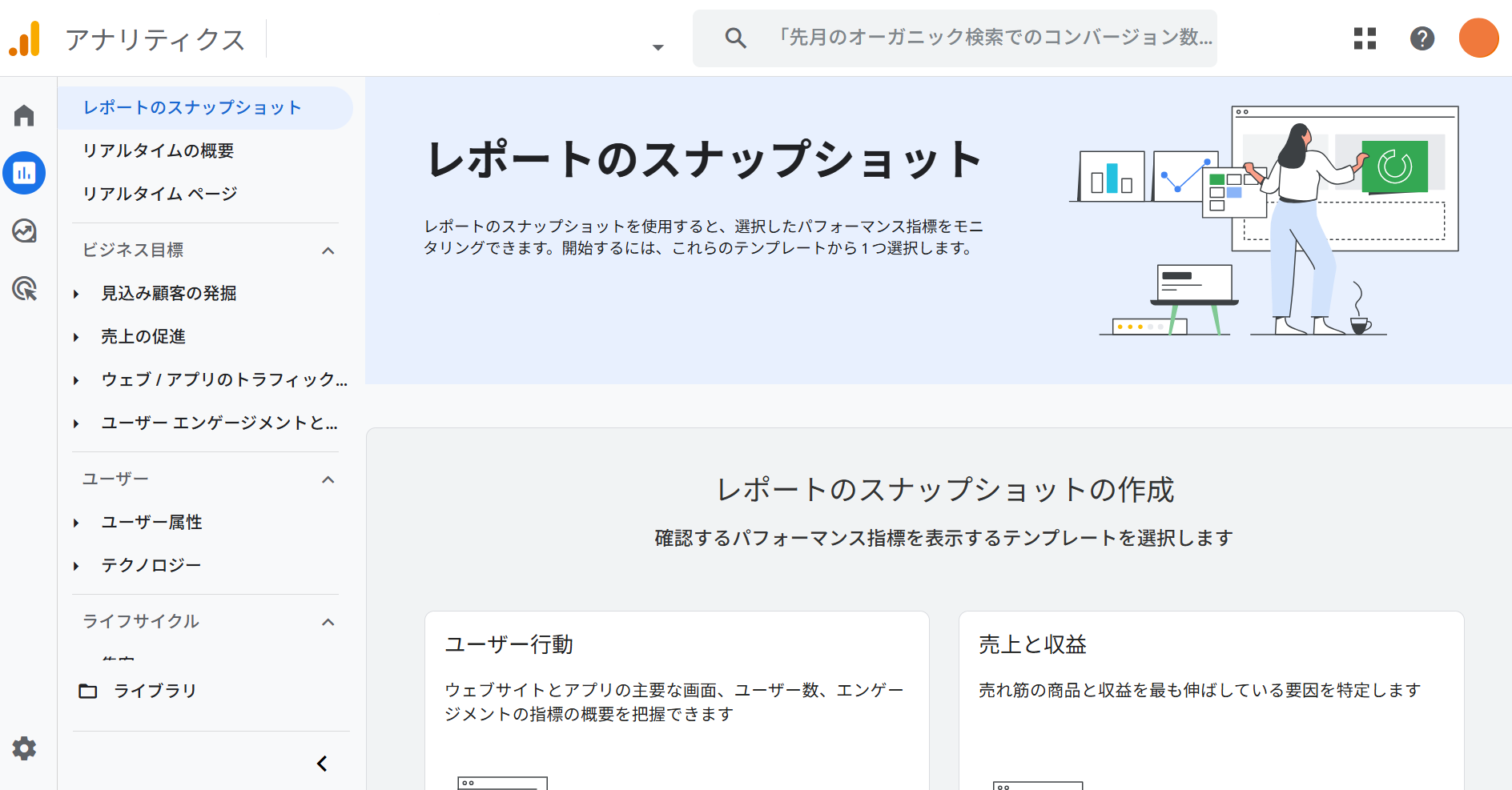Image resolution: width=1512 pixels, height=790 pixels.
Task: Open the orange account avatar
Action: [x=1478, y=38]
